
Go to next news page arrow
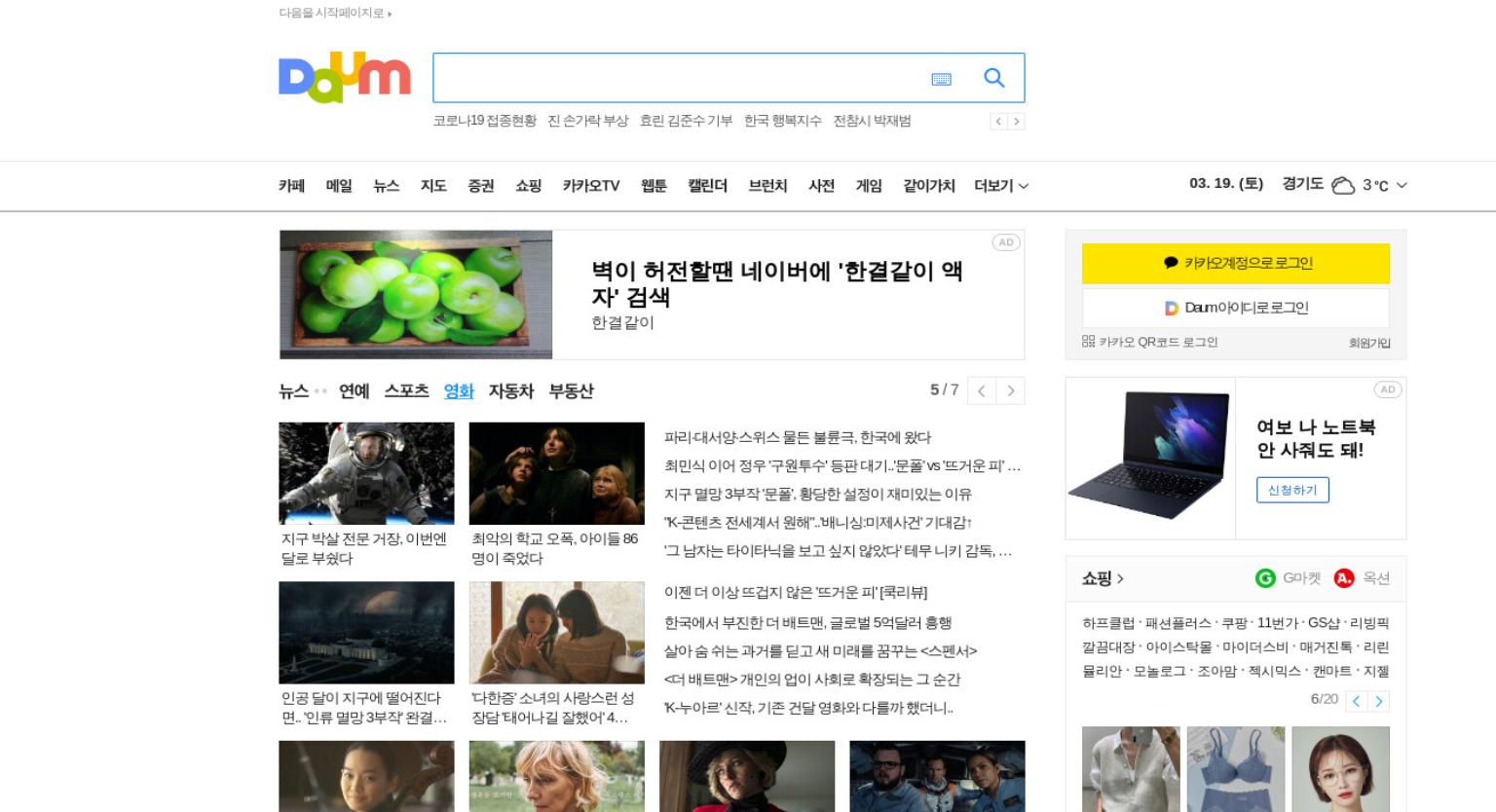[x=1011, y=390]
